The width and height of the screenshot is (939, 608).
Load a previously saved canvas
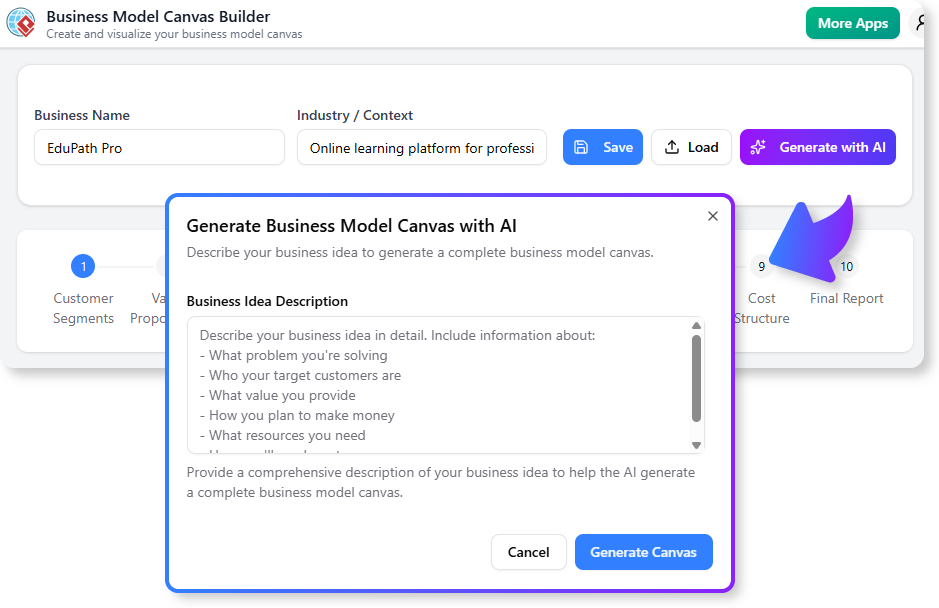click(691, 146)
